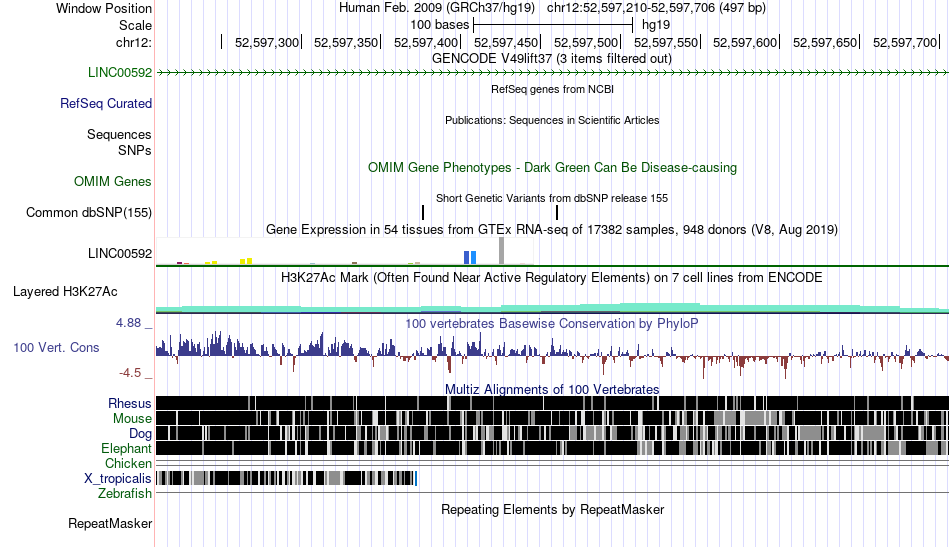Viewport: 950px width, 547px height.
Task: Click the Rhesus alignment label
Action: [x=130, y=403]
